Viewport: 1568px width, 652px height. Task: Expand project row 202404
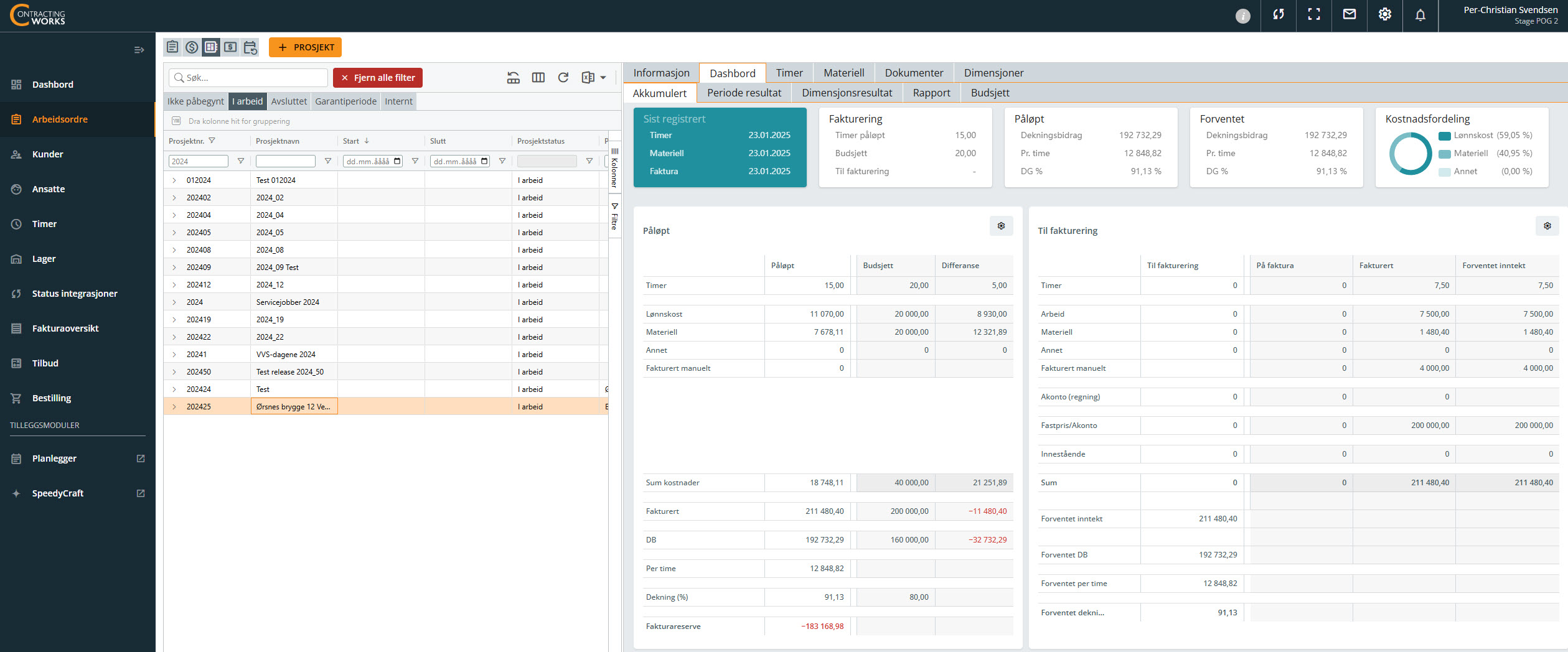[x=174, y=215]
